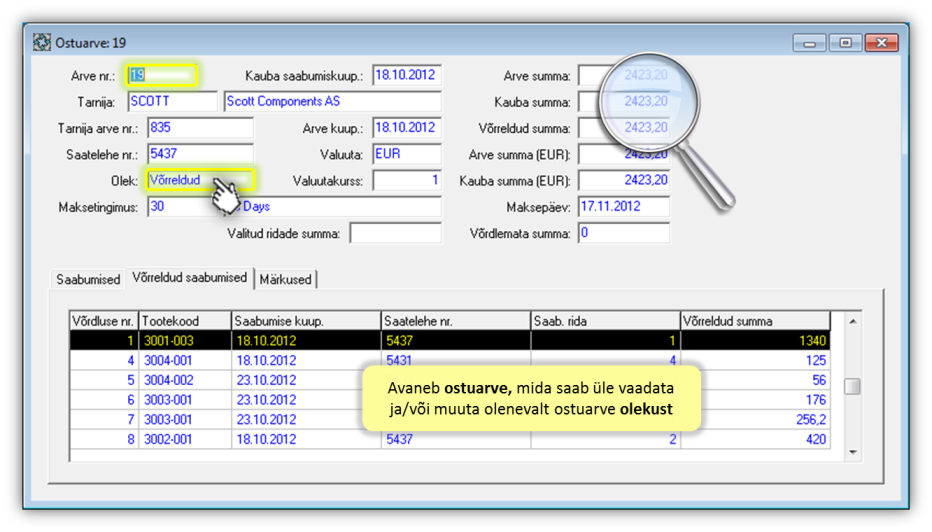This screenshot has height=532, width=932.
Task: Click the Saatelehe nr. column header
Action: coord(456,321)
